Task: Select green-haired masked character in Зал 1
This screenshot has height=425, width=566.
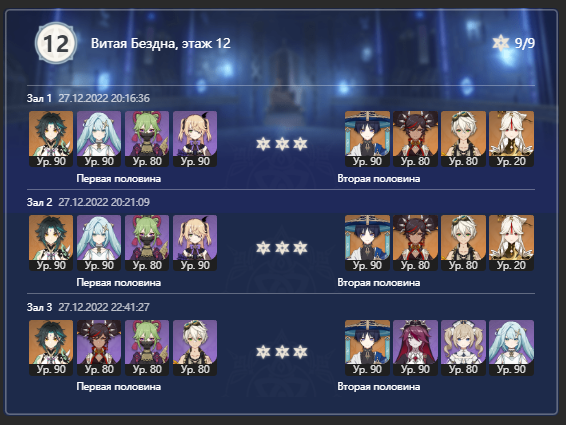Action: click(147, 139)
